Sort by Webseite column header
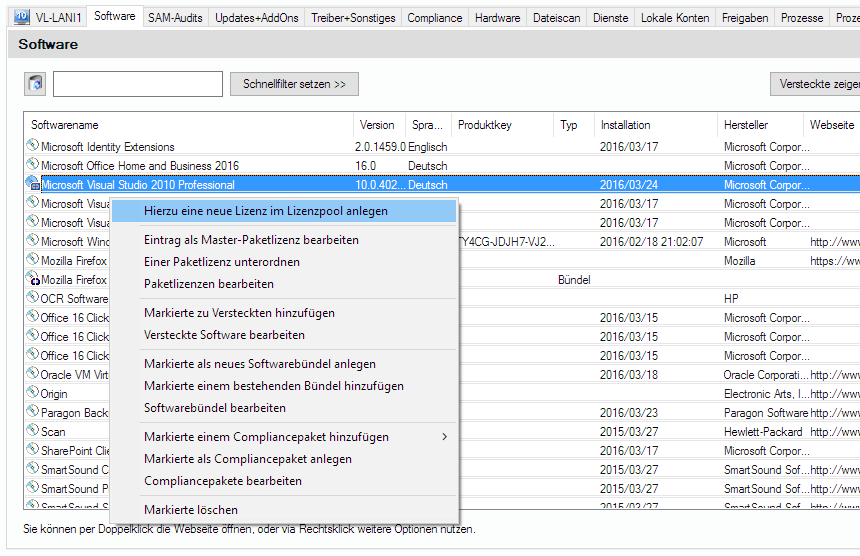 tap(831, 125)
